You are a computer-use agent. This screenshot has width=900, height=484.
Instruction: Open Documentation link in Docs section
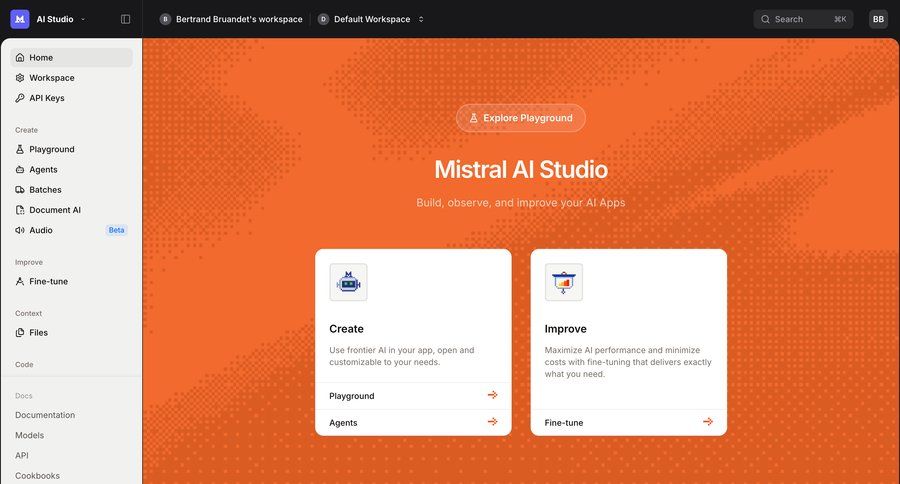click(x=45, y=415)
